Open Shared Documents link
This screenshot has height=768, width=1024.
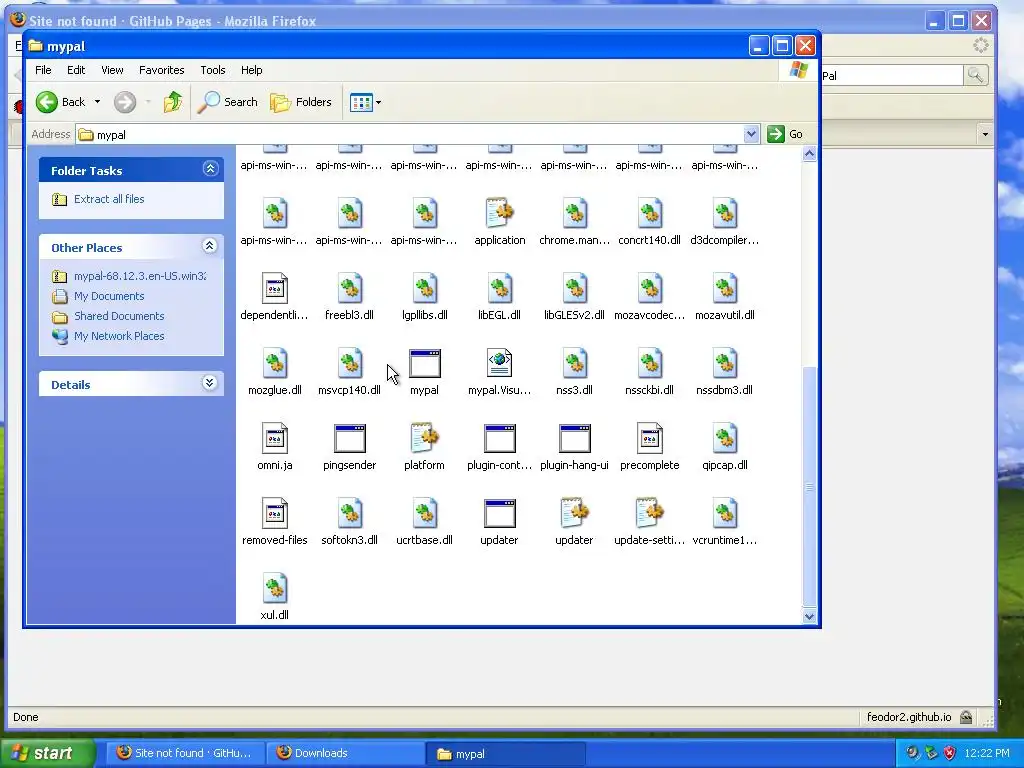tap(119, 316)
